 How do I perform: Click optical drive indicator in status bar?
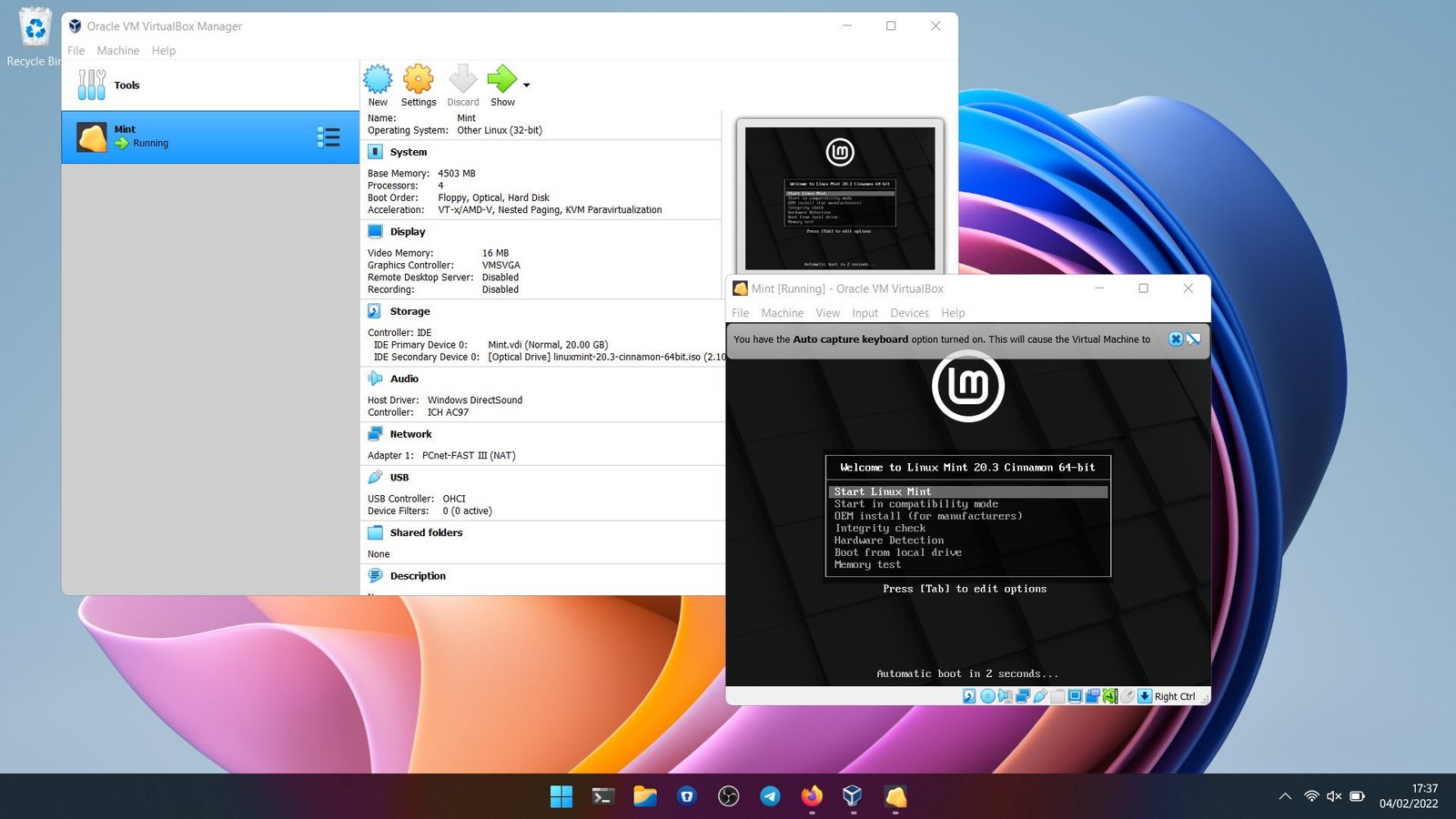point(987,696)
